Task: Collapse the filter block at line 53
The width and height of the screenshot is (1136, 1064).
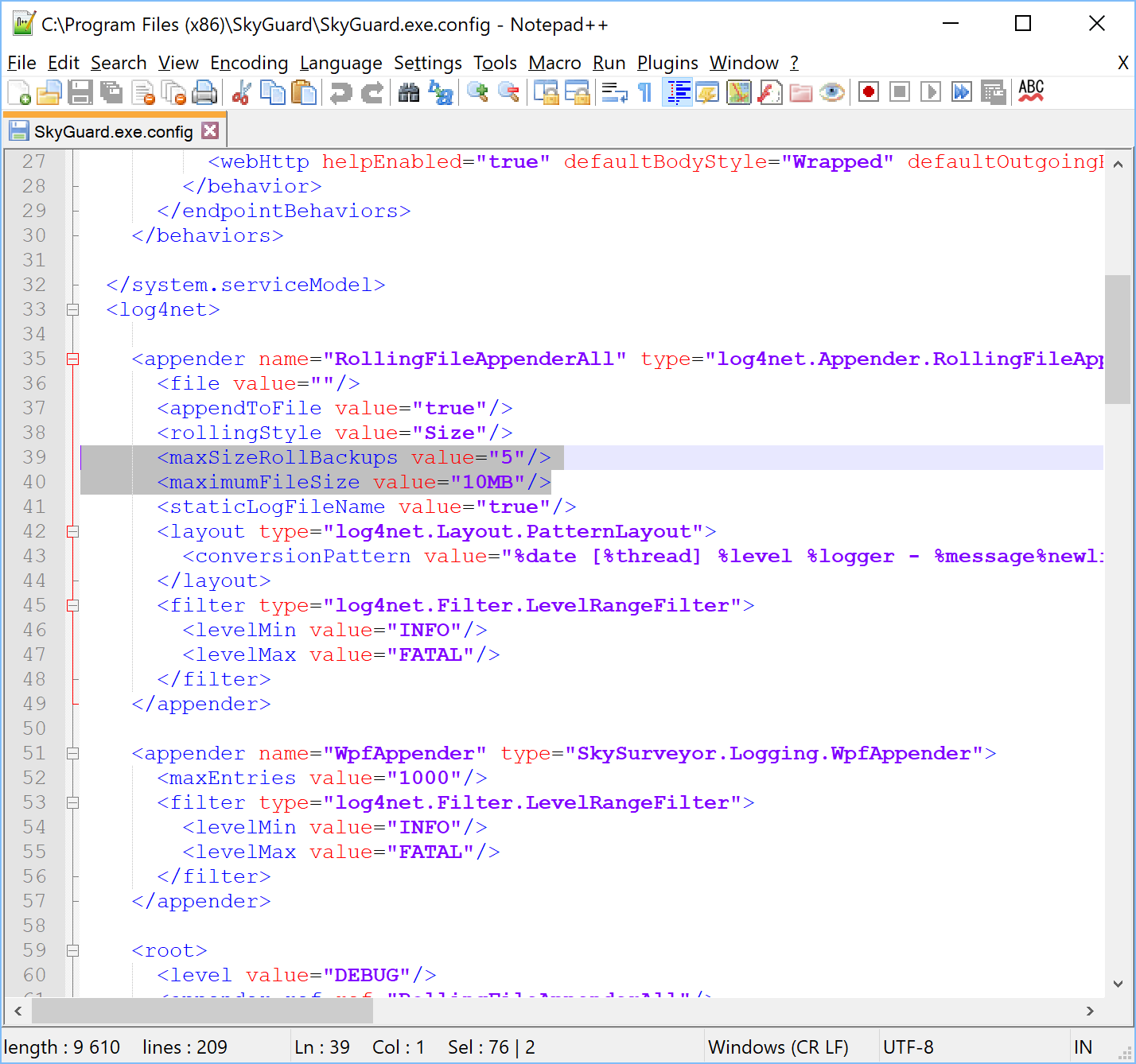Action: [72, 802]
